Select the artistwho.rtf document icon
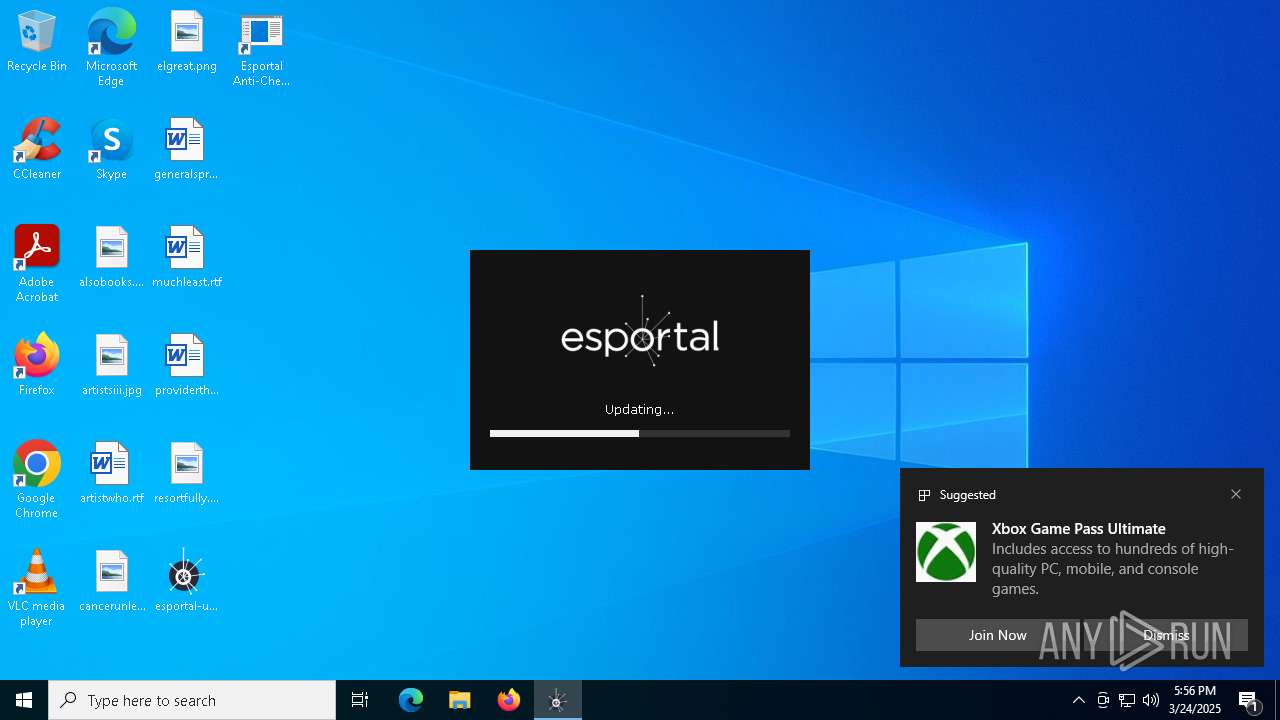The height and width of the screenshot is (720, 1280). coord(112,474)
